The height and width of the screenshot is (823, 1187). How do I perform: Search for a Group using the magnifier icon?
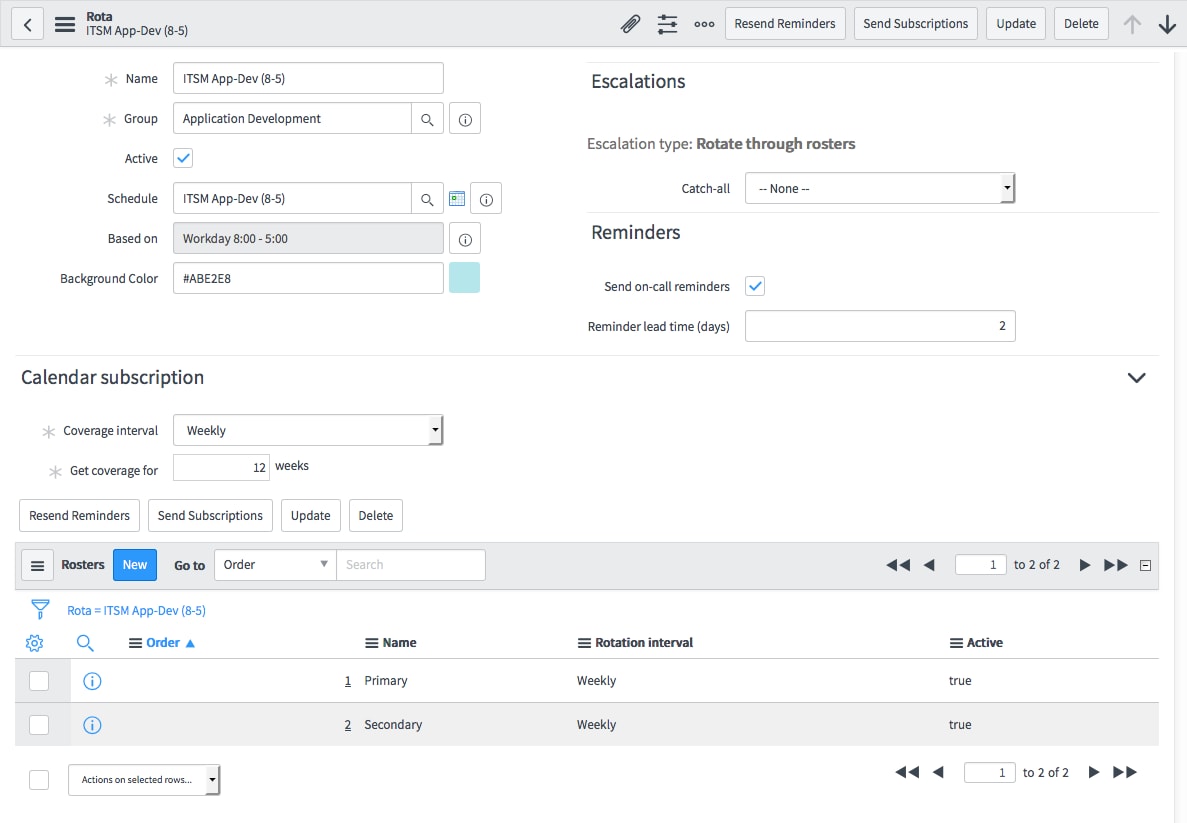pyautogui.click(x=428, y=118)
